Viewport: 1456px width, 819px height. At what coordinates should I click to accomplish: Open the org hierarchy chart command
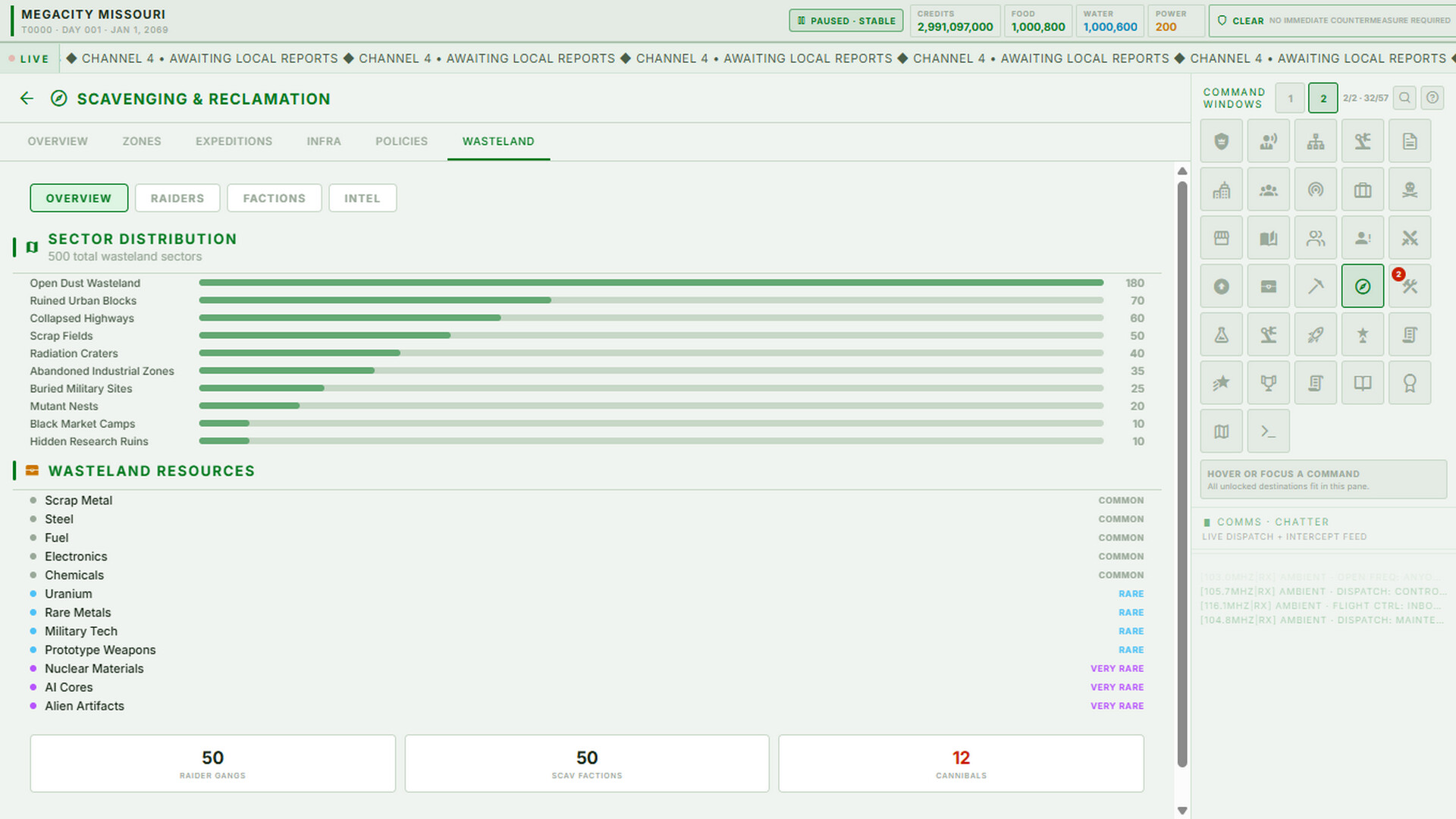1315,141
